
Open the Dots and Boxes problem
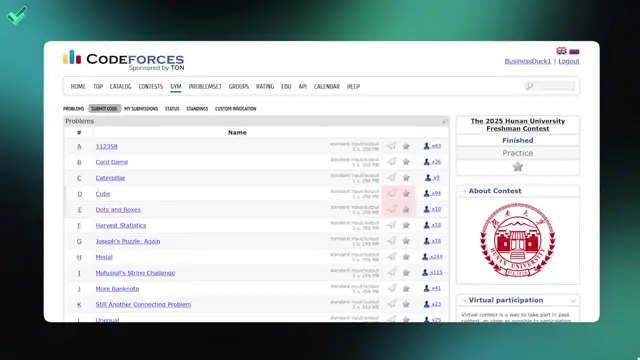coord(118,209)
